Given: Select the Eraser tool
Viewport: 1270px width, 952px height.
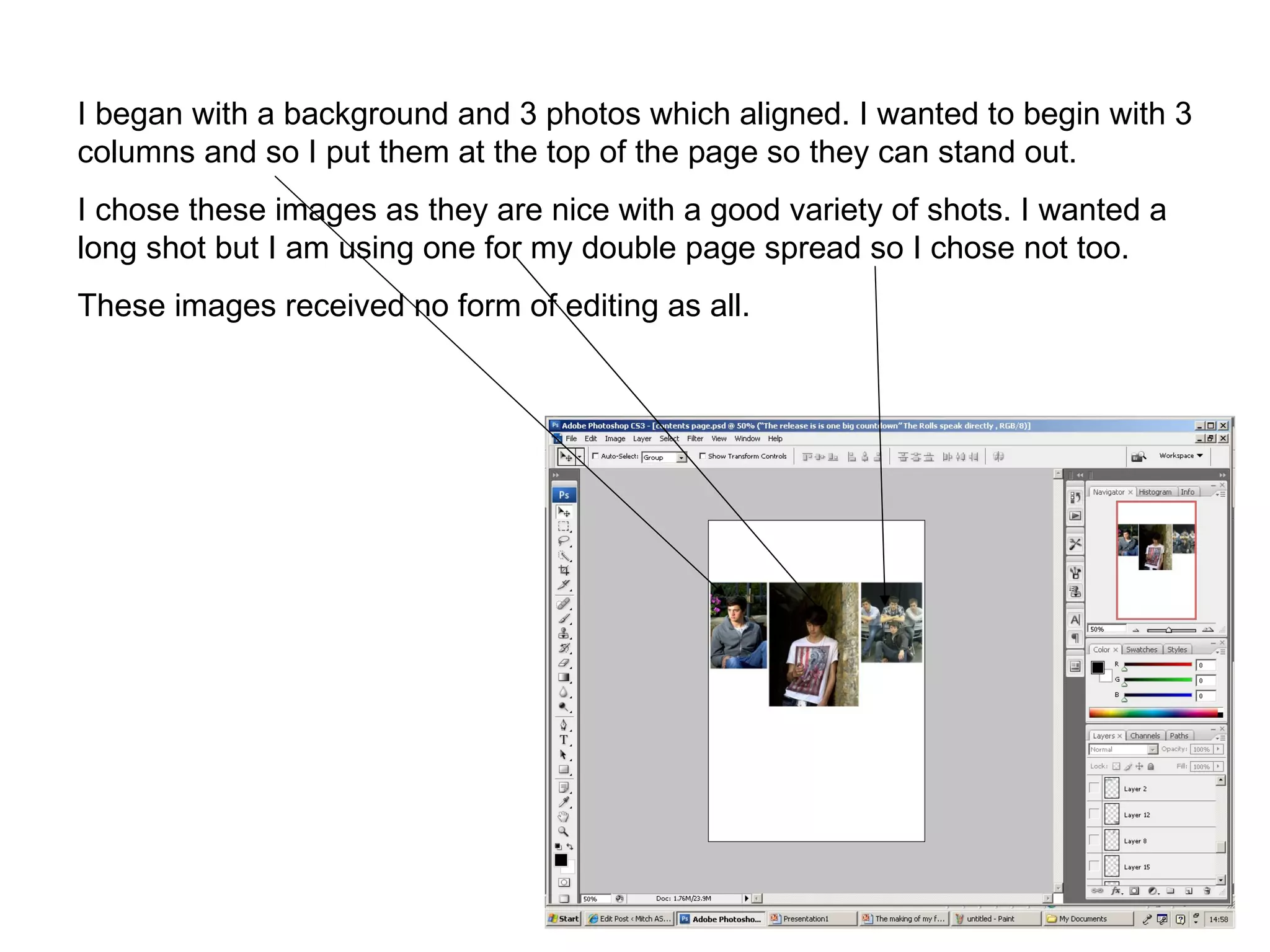Looking at the screenshot, I should pyautogui.click(x=564, y=663).
